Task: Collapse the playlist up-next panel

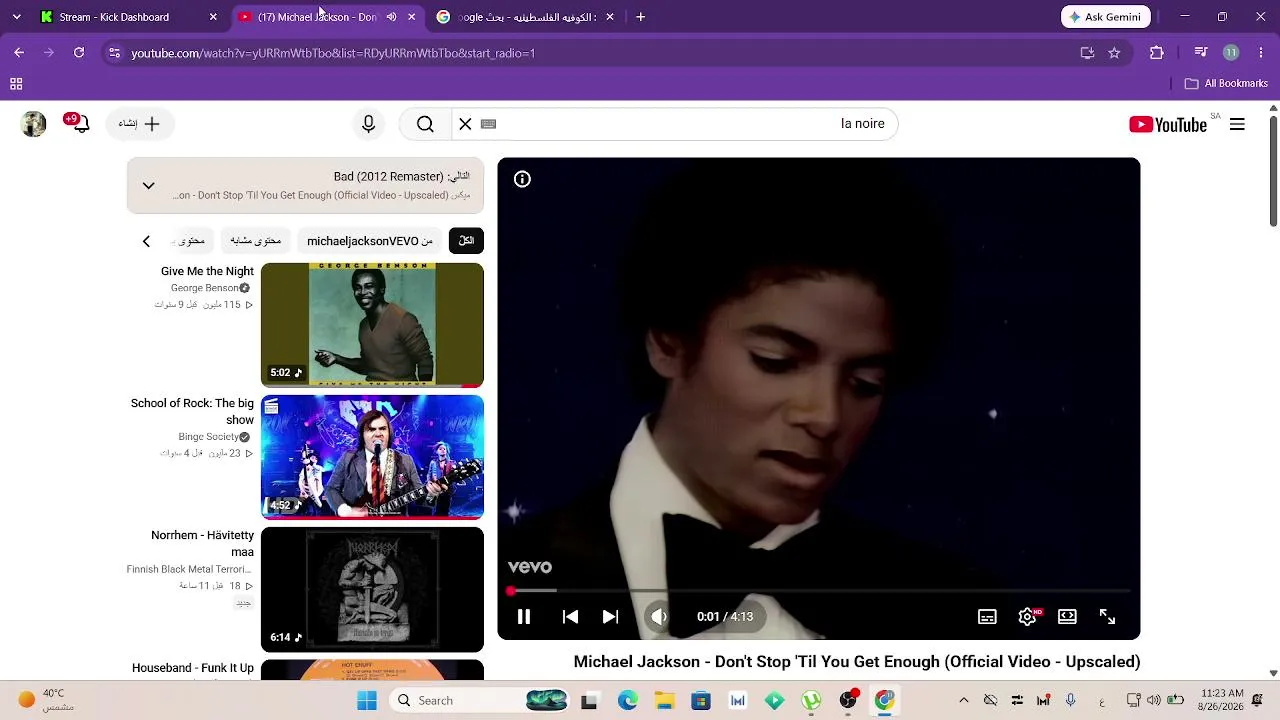Action: point(148,186)
